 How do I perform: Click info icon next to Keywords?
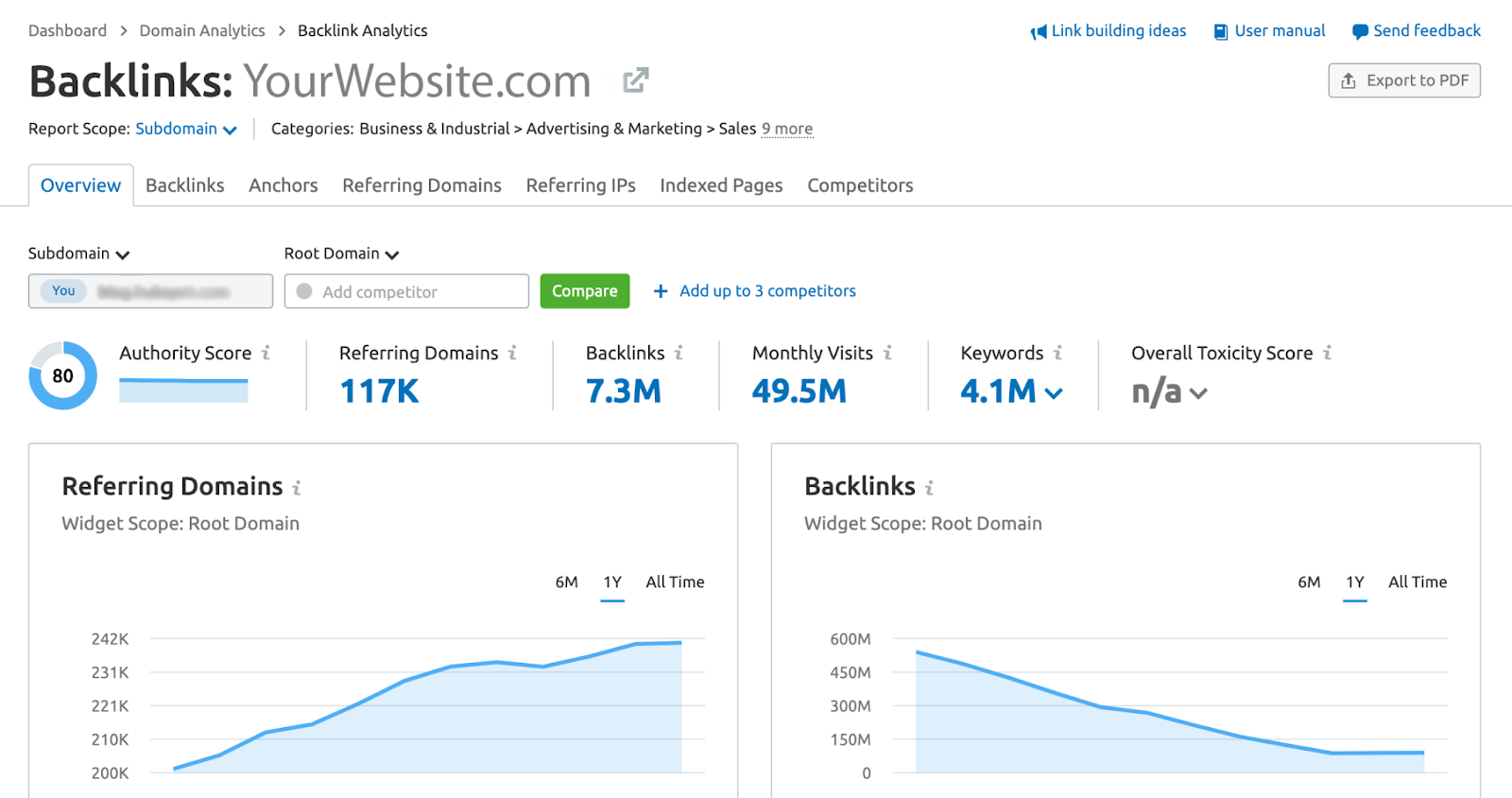point(1057,353)
